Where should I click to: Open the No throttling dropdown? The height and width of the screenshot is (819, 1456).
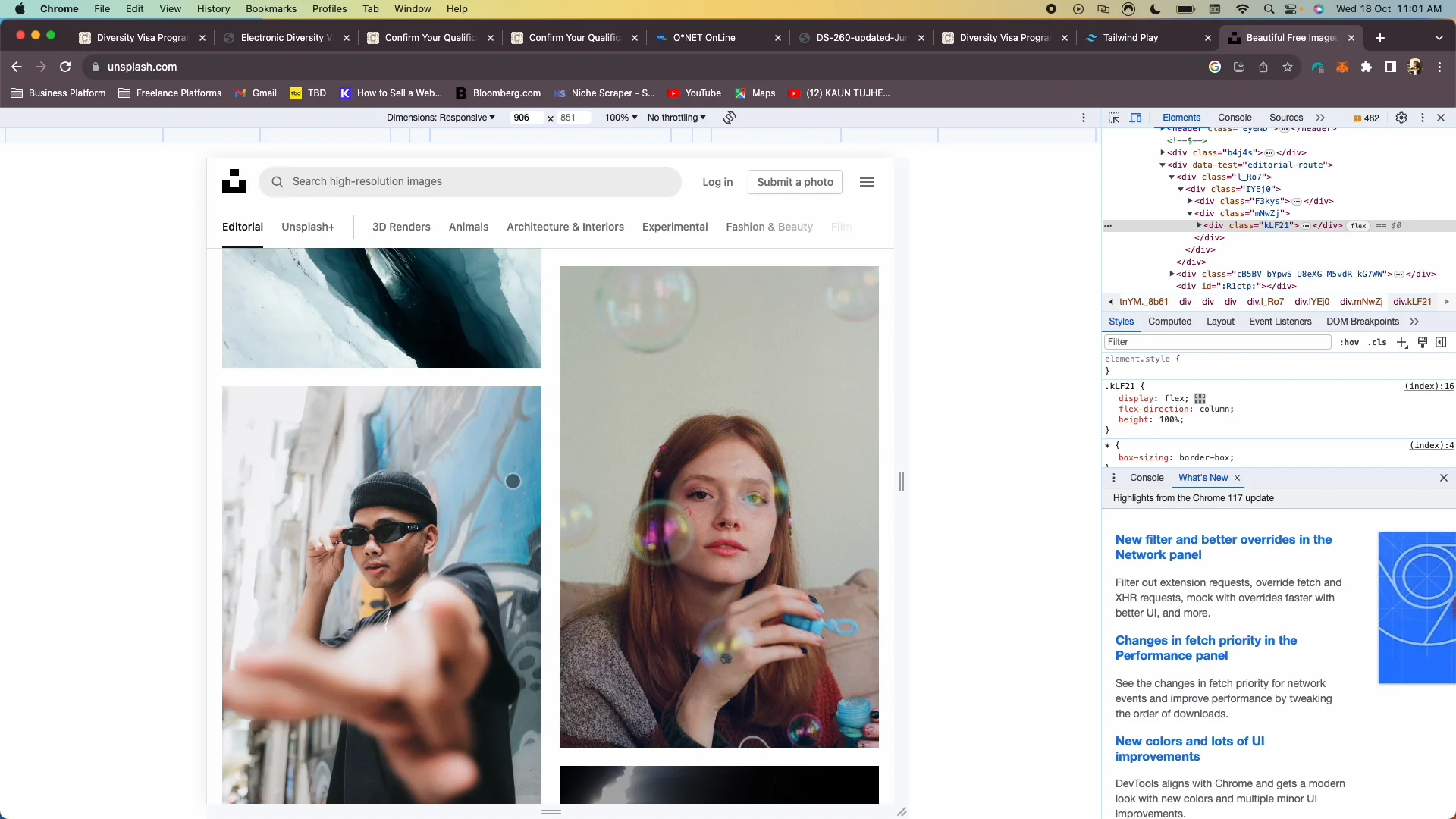click(x=676, y=118)
